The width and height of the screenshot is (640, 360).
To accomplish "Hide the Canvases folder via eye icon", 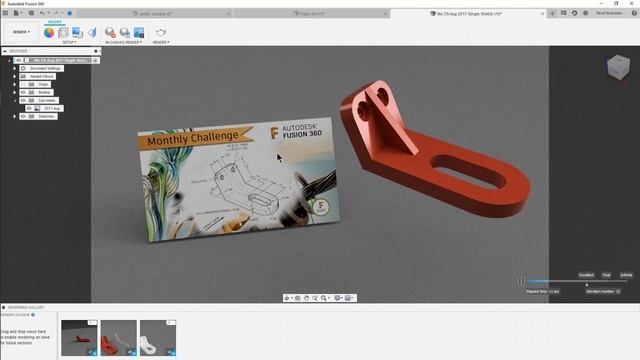I will [x=23, y=100].
